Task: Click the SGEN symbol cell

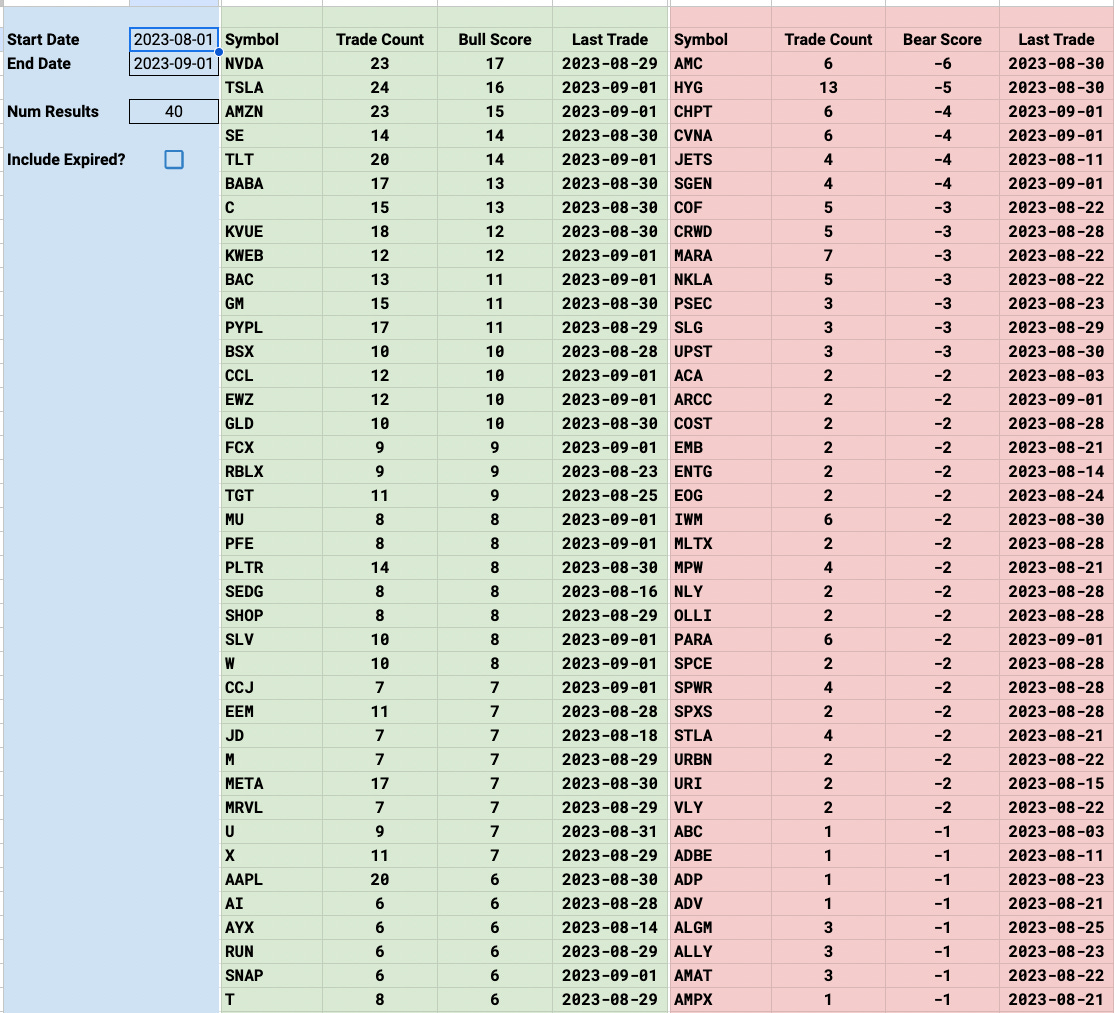Action: (720, 183)
